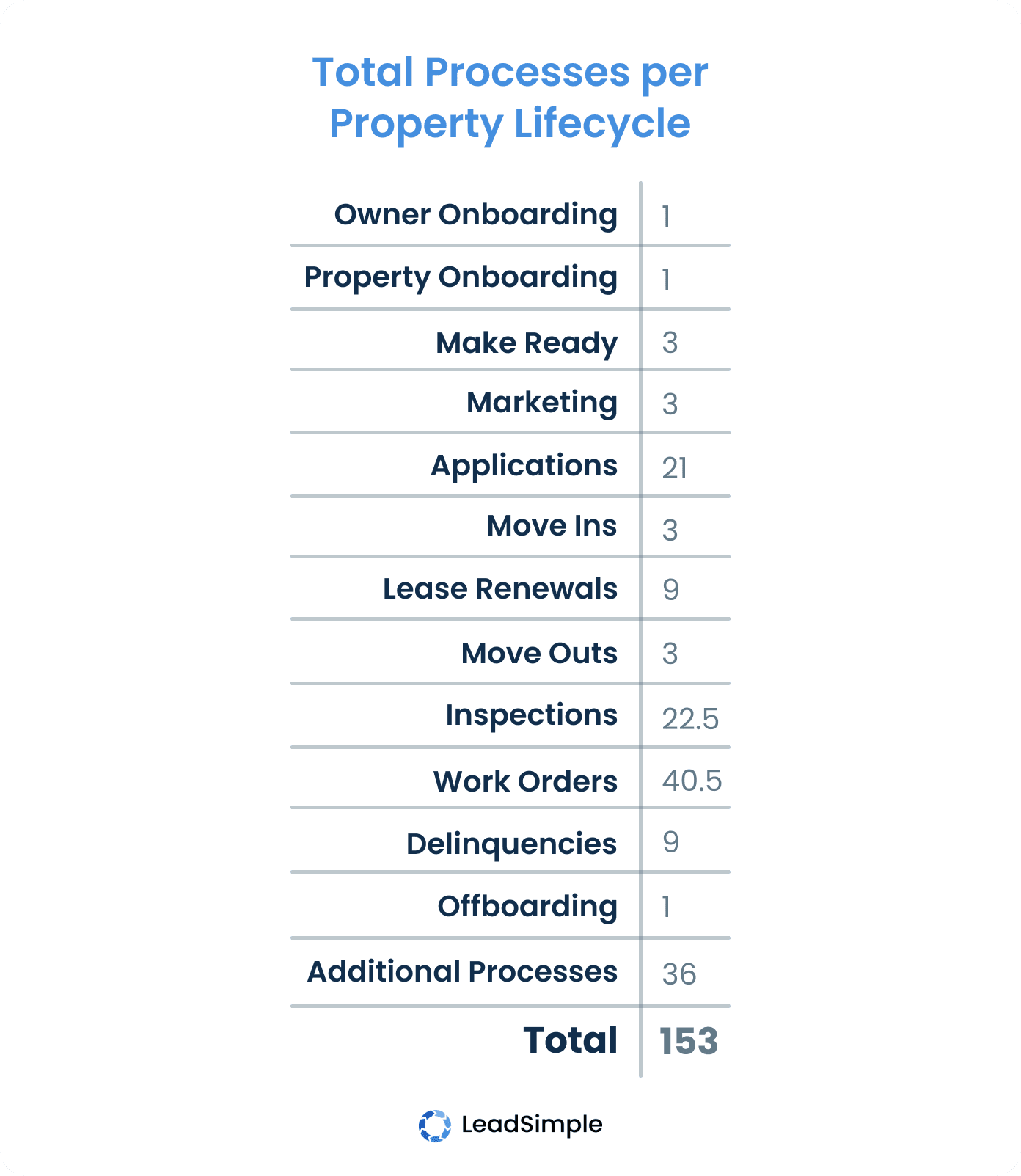The height and width of the screenshot is (1176, 1021).
Task: Click the Work Orders label
Action: point(525,781)
